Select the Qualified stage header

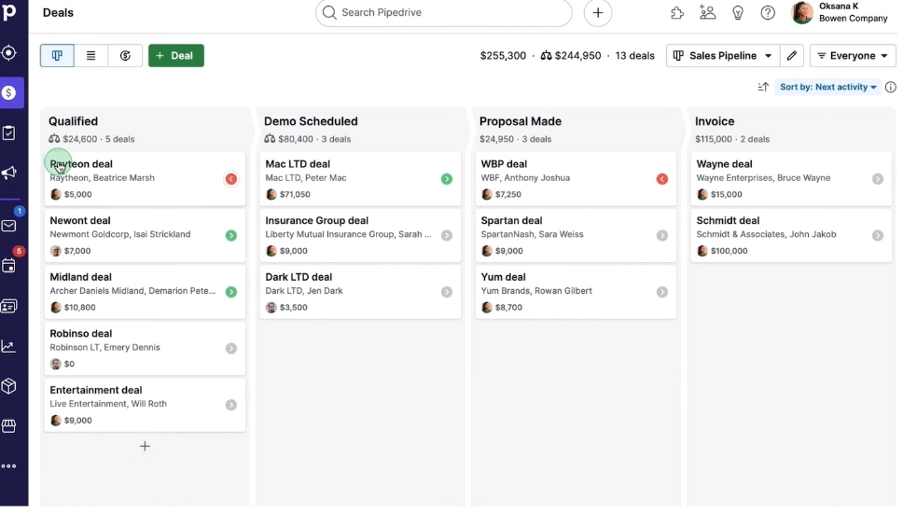pyautogui.click(x=73, y=121)
